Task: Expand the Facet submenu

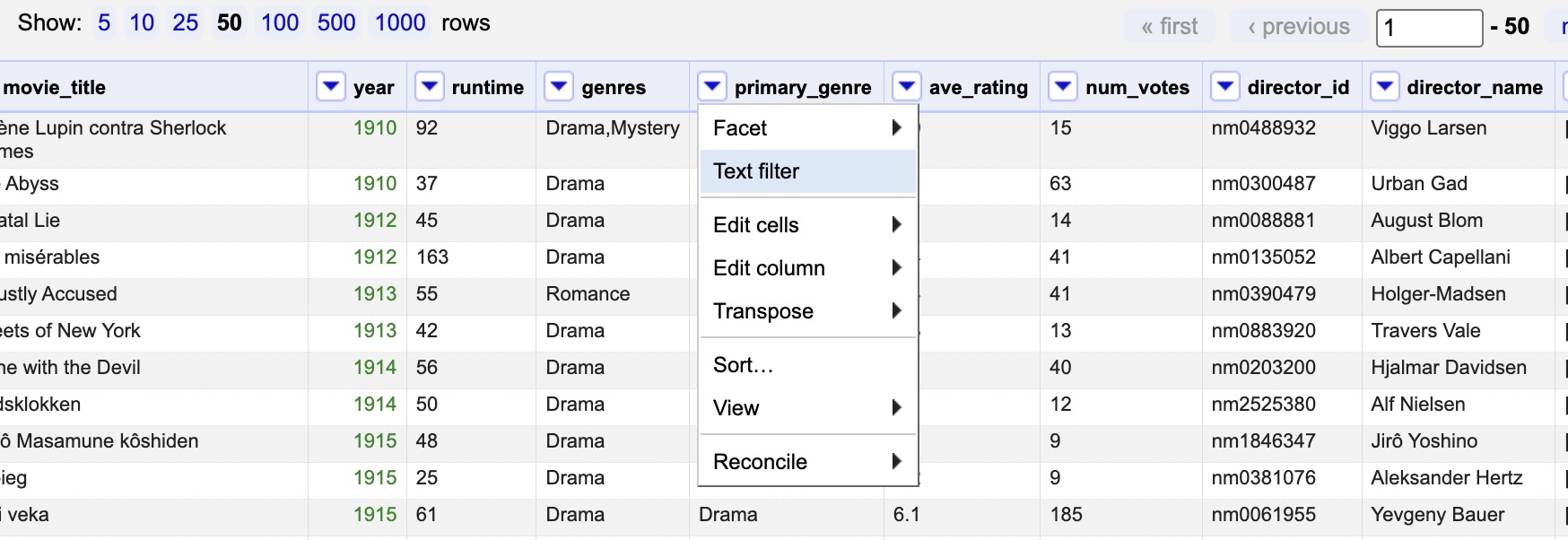Action: 807,128
